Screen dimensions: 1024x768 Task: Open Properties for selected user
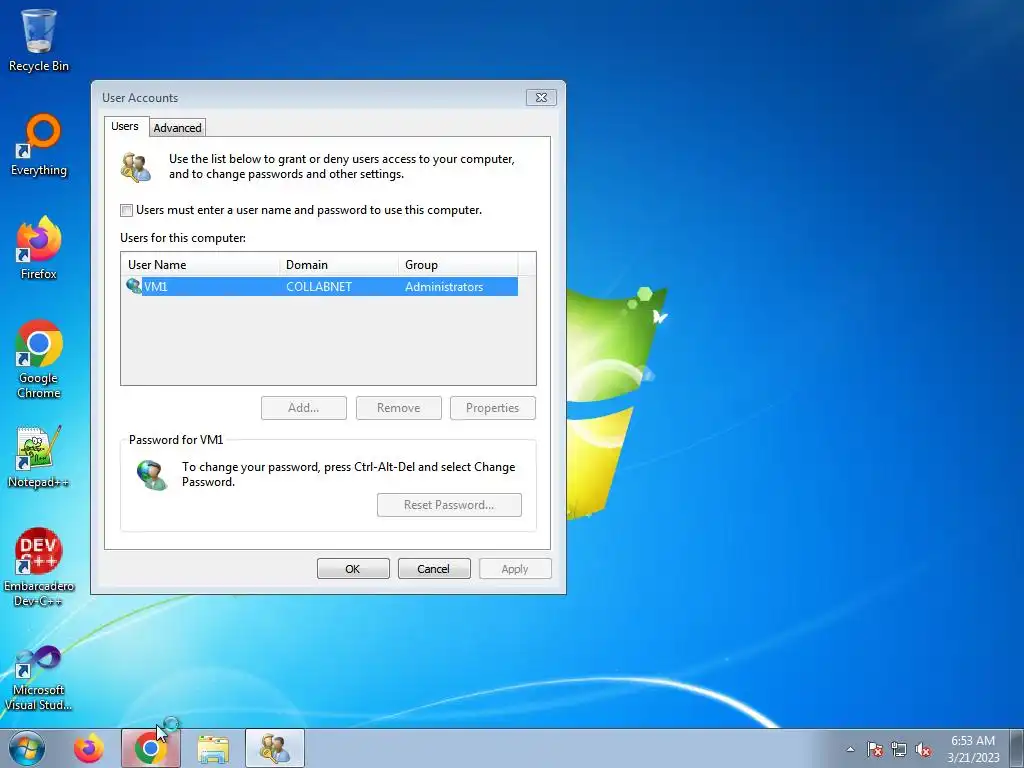[492, 408]
